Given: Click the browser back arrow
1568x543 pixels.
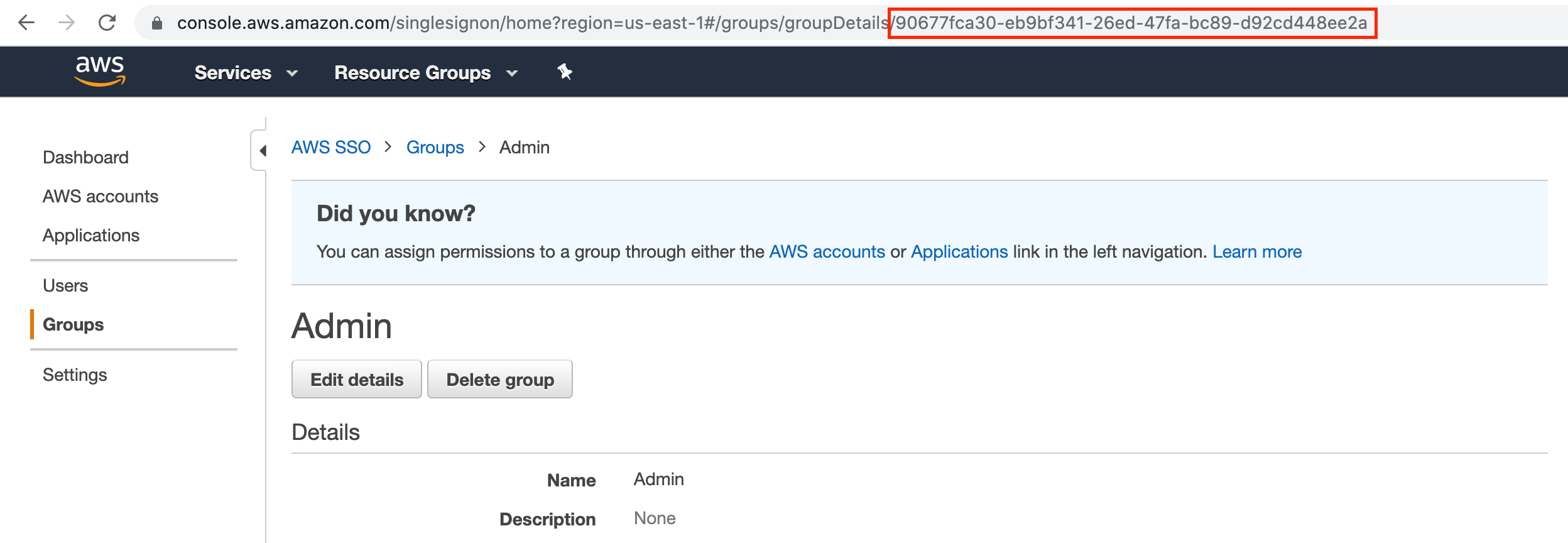Looking at the screenshot, I should tap(26, 23).
